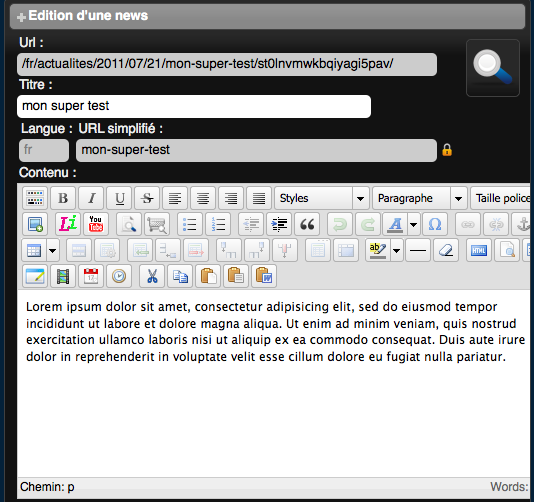Viewport: 534px width, 502px height.
Task: Open the HTML source editor button
Action: 478,251
